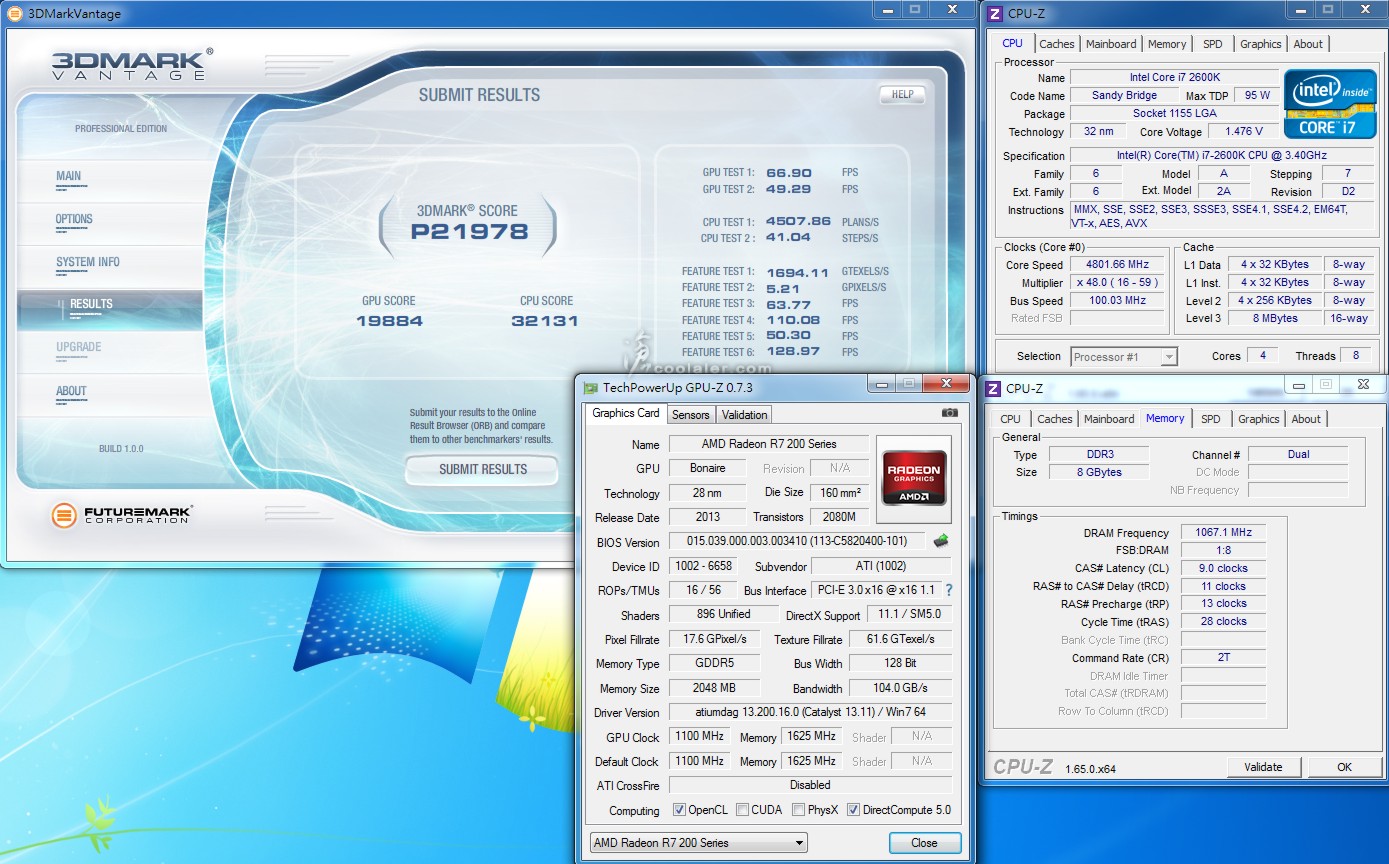Toggle the OpenCL checkbox
Screen dimensions: 1389x864
pos(679,810)
